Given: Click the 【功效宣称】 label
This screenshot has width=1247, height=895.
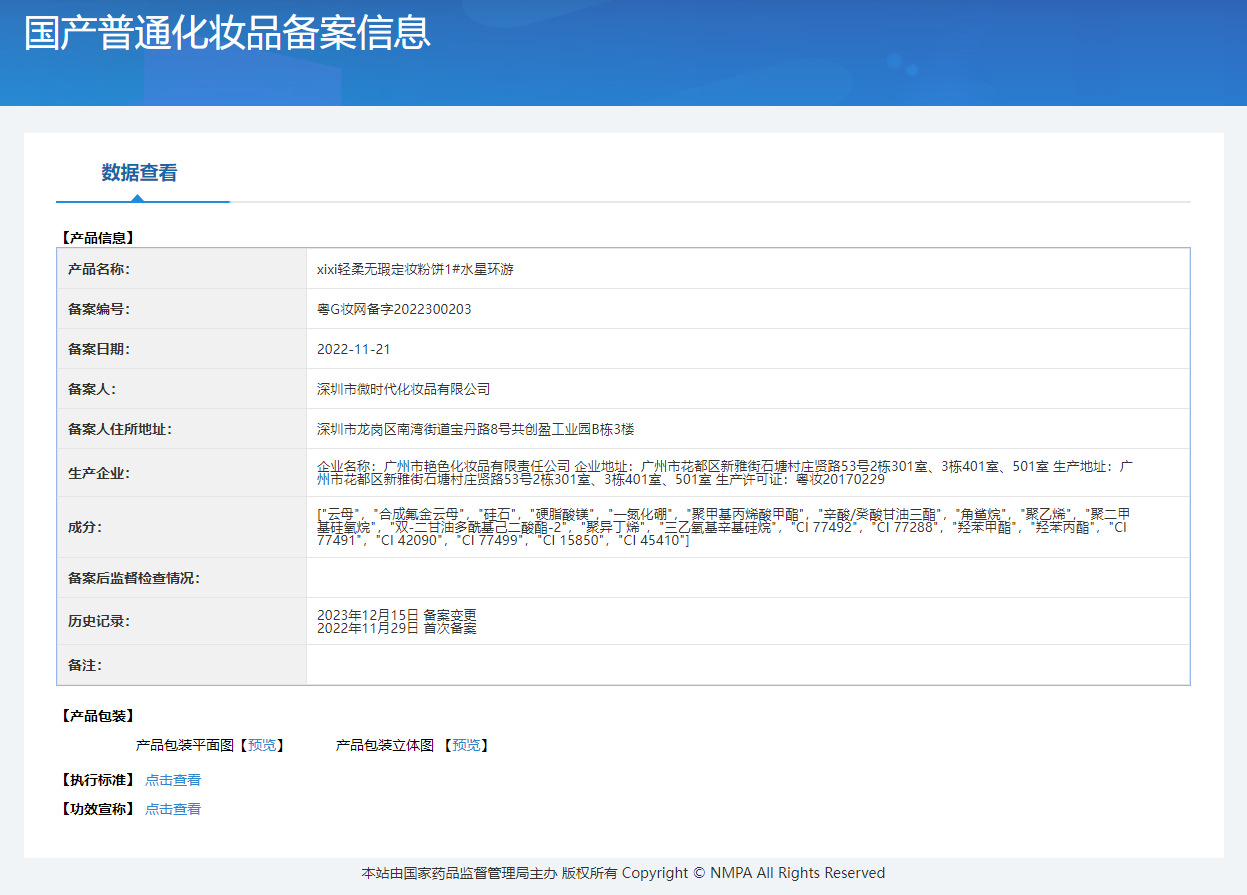Looking at the screenshot, I should pos(97,809).
